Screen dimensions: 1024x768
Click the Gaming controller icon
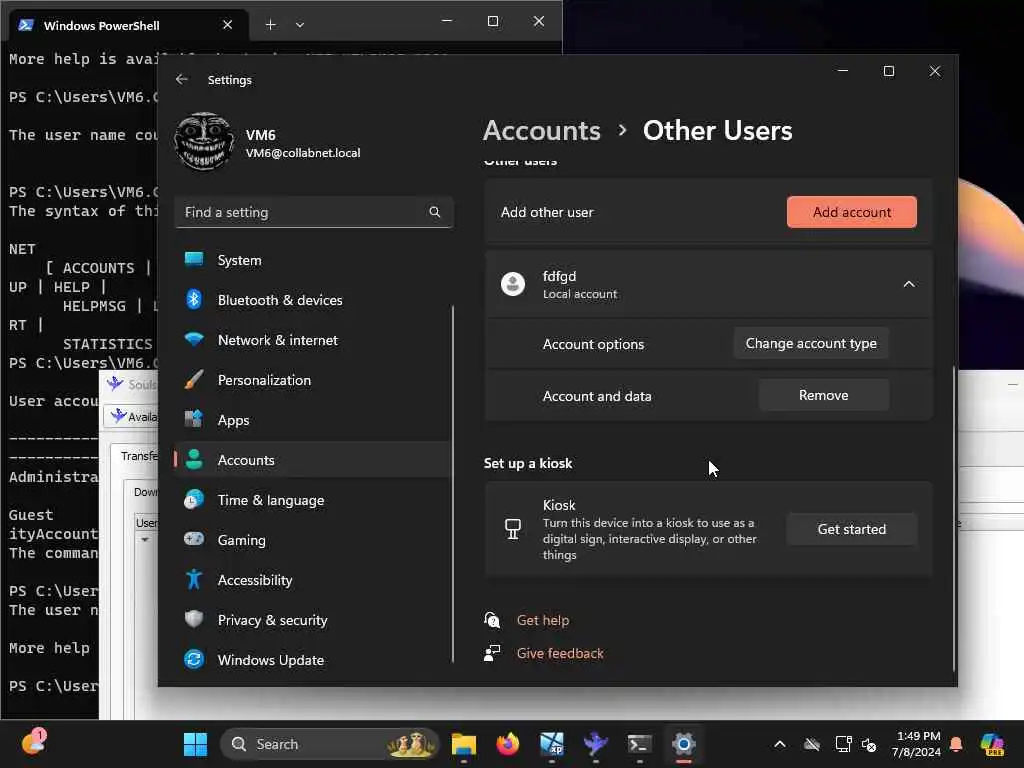click(194, 539)
